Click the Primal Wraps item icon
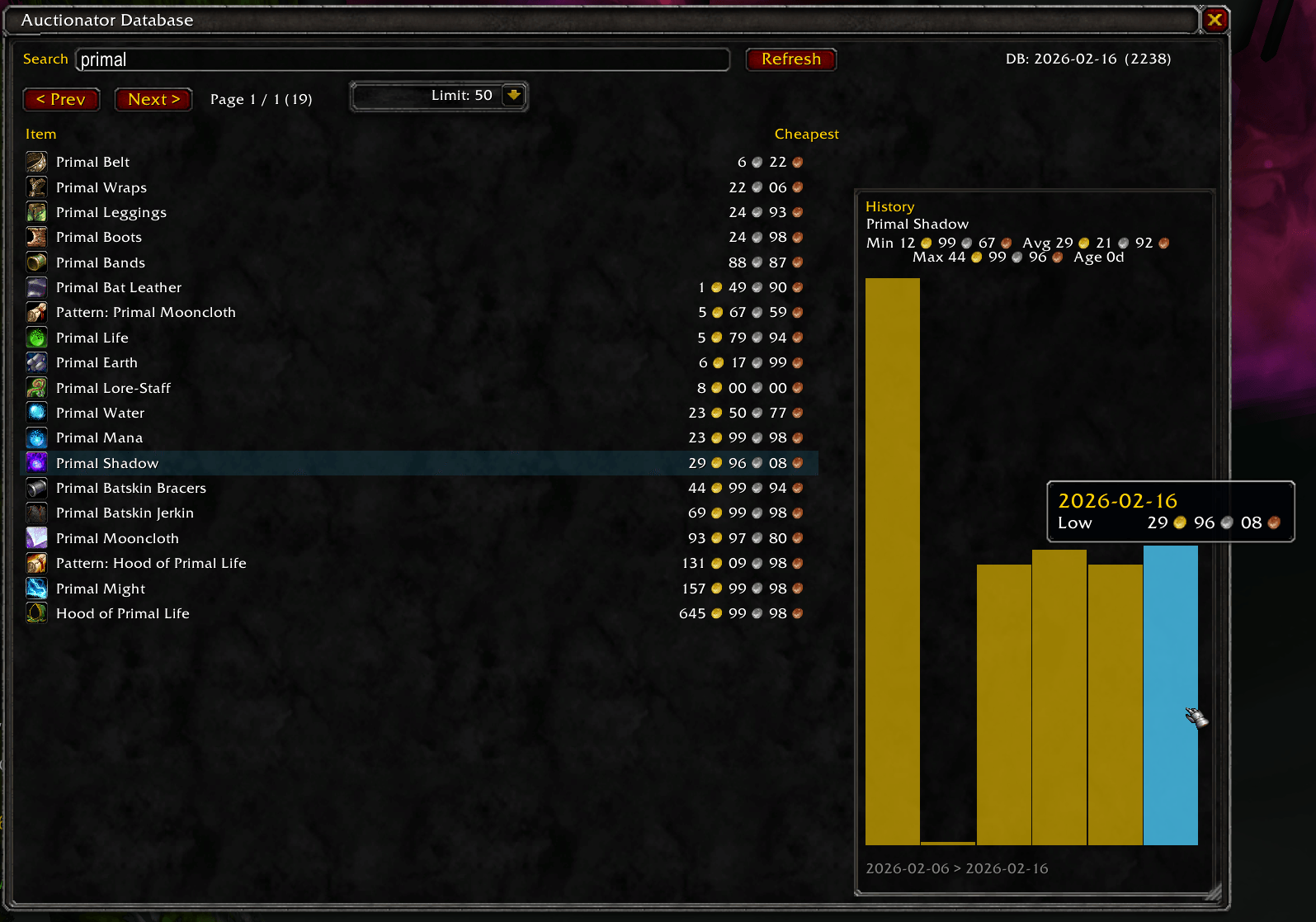 click(36, 187)
